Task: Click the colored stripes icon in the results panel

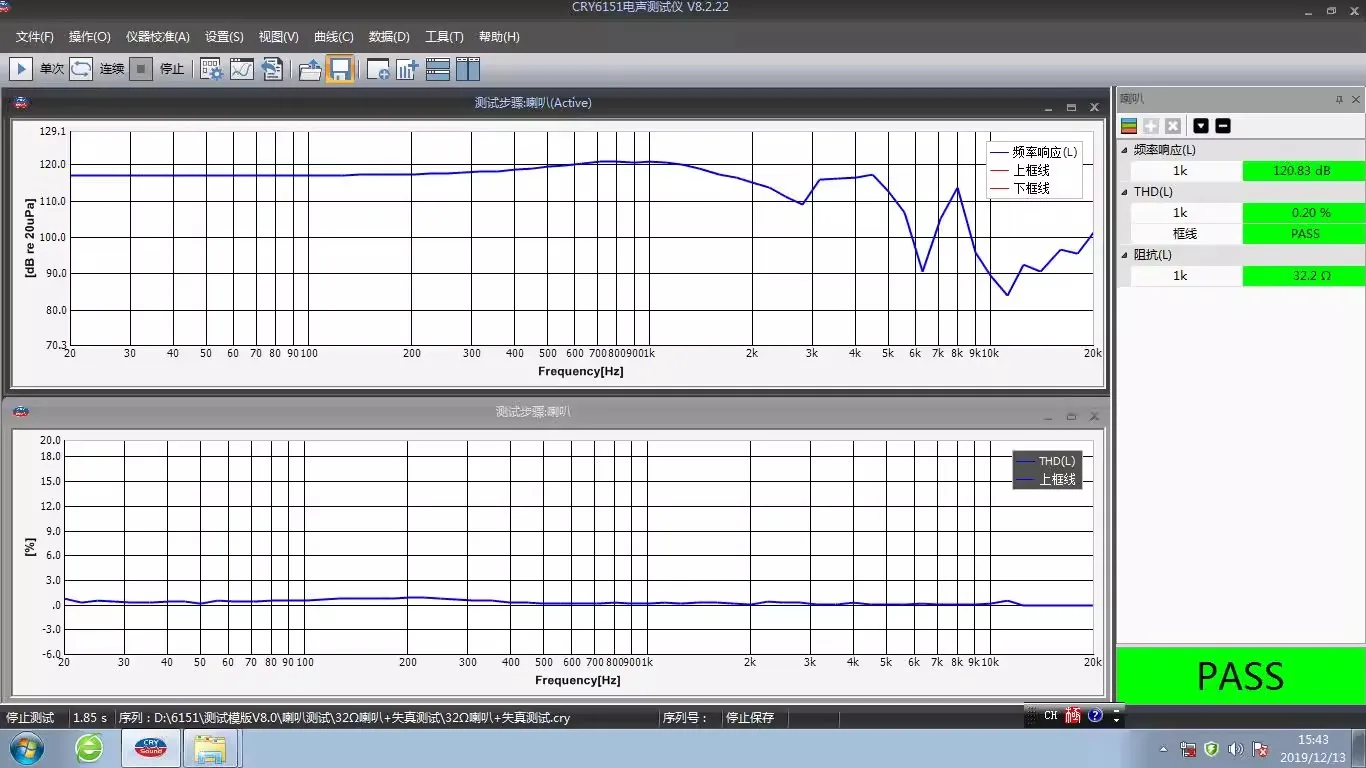Action: pos(1129,126)
